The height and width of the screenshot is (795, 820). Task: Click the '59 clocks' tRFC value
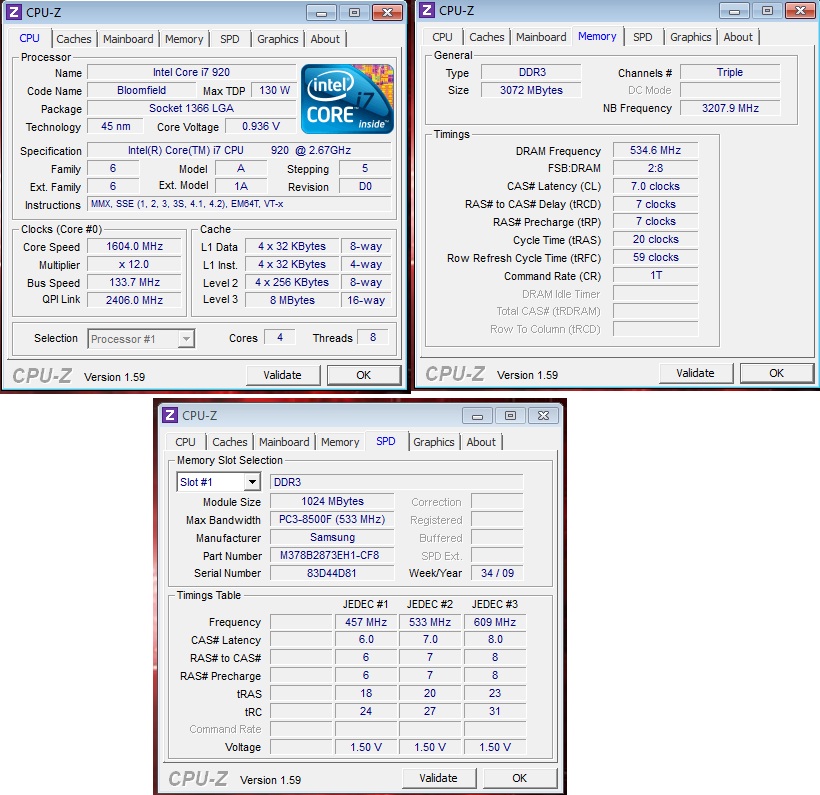[655, 257]
